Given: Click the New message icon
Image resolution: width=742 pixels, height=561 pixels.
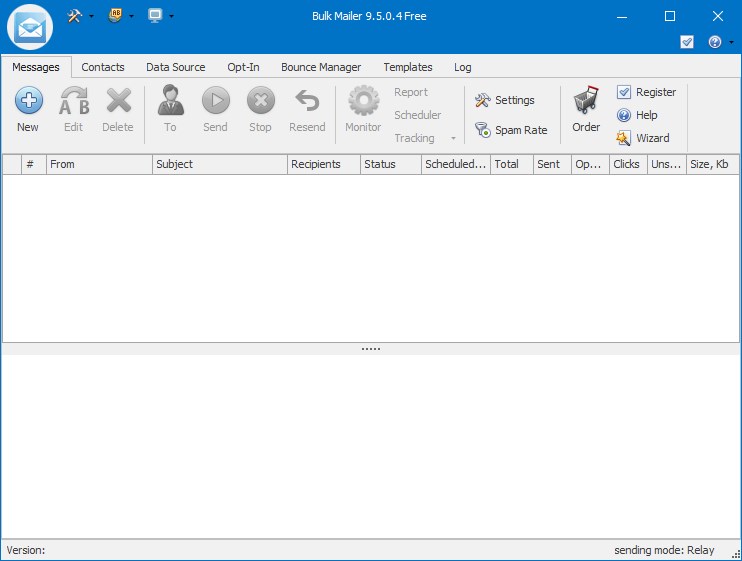Looking at the screenshot, I should pyautogui.click(x=28, y=101).
